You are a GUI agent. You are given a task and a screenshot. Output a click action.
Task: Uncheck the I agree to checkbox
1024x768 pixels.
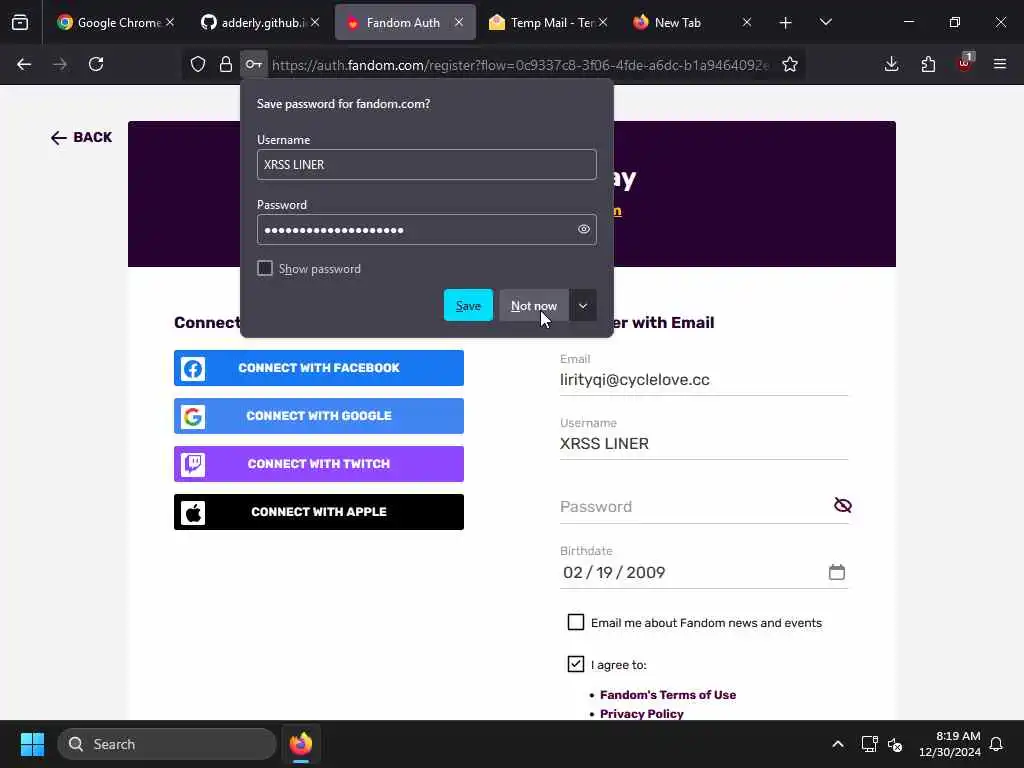point(575,664)
